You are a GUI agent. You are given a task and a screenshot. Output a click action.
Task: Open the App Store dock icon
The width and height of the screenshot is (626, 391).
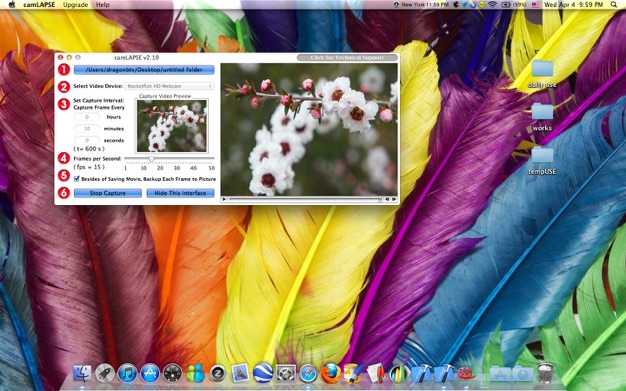pos(150,374)
